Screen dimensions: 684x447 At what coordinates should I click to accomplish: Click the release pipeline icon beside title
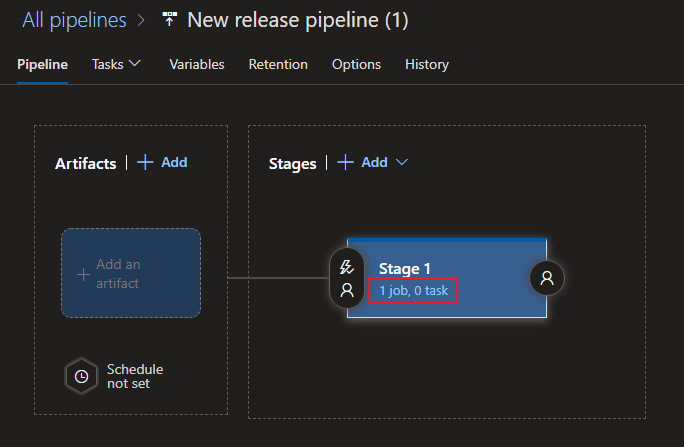(x=169, y=20)
